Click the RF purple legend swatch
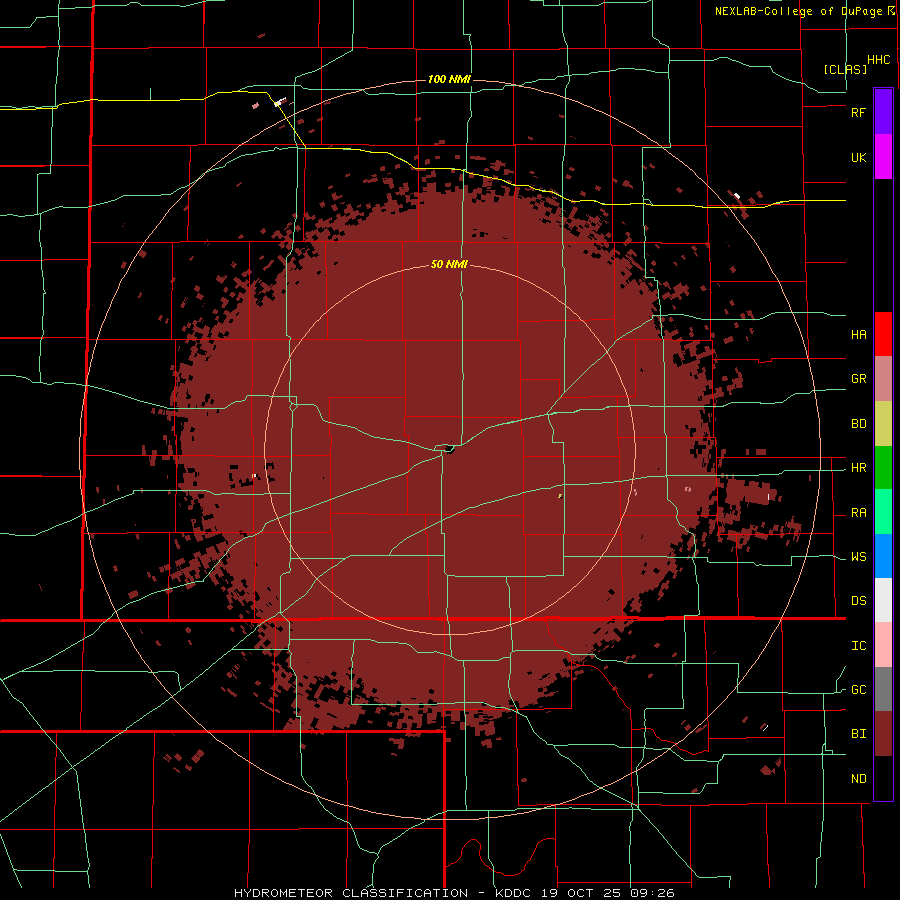Image resolution: width=900 pixels, height=900 pixels. pos(883,112)
